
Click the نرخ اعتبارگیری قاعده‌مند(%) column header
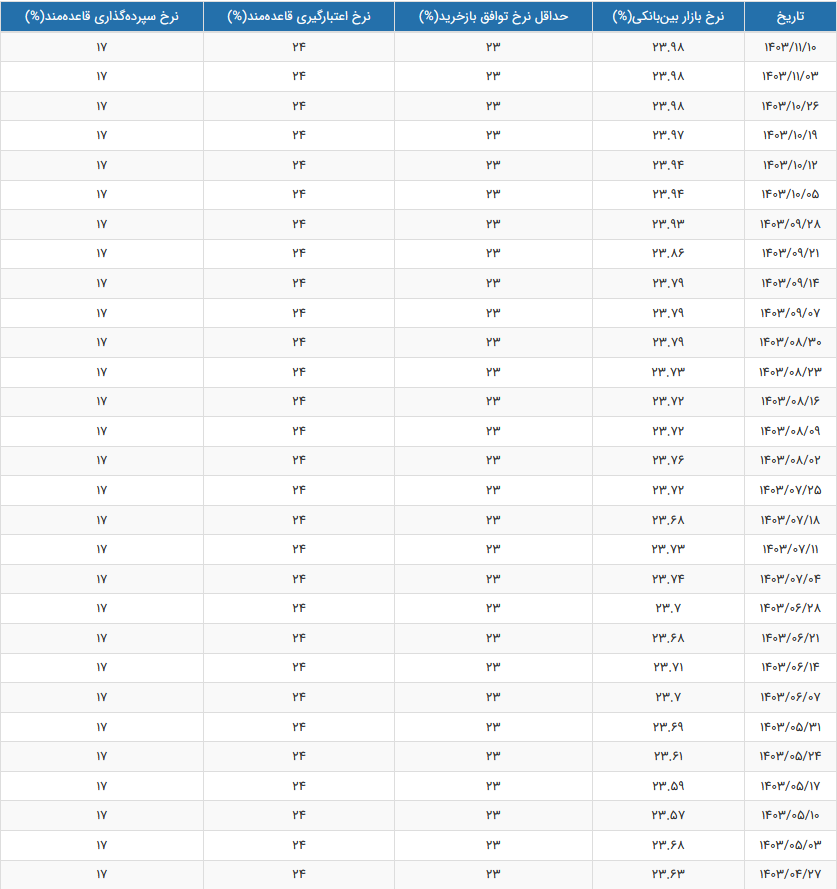click(298, 17)
